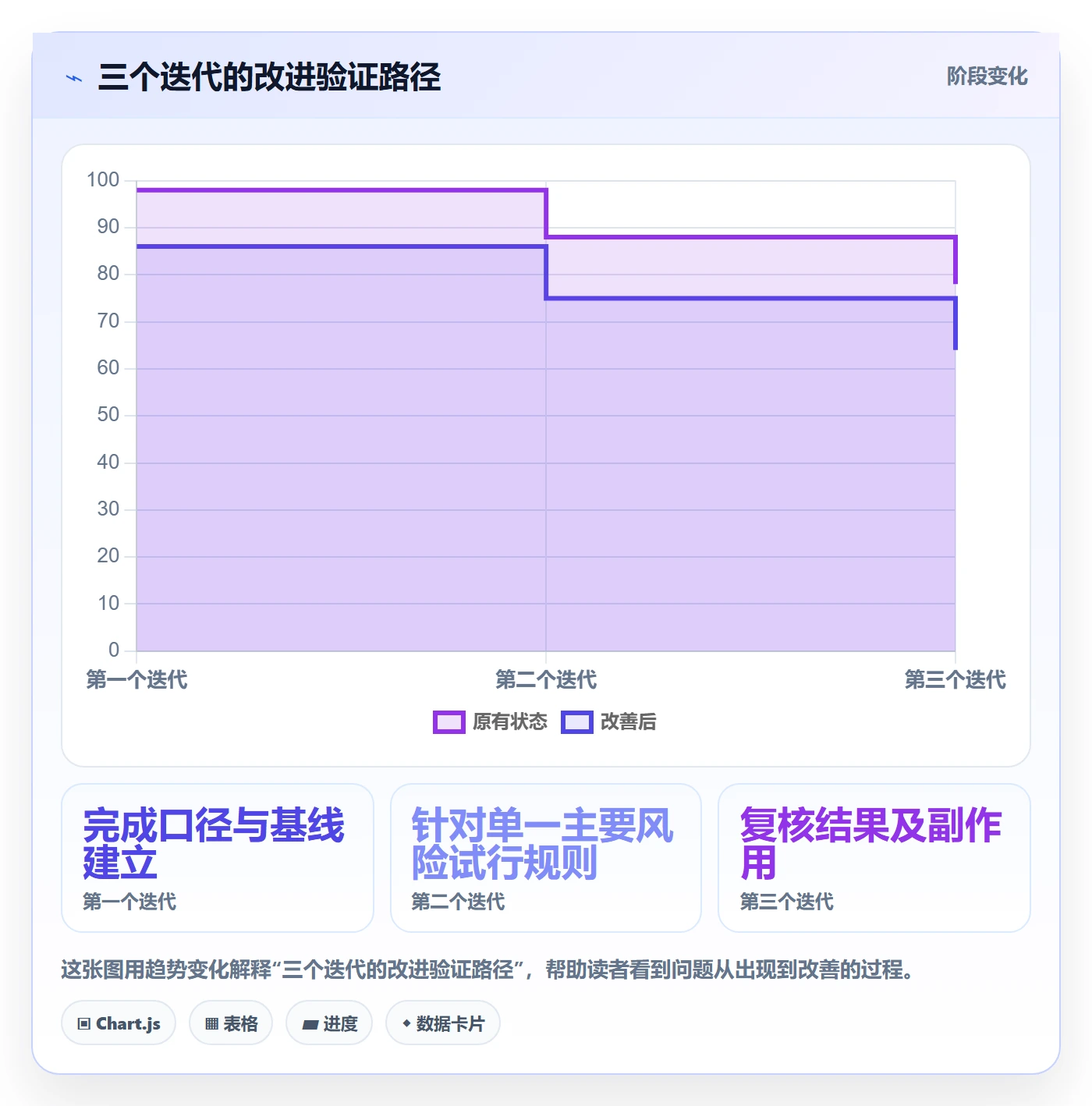This screenshot has width=1092, height=1106.
Task: Click the 数据卡片 tag chip
Action: tap(443, 1023)
